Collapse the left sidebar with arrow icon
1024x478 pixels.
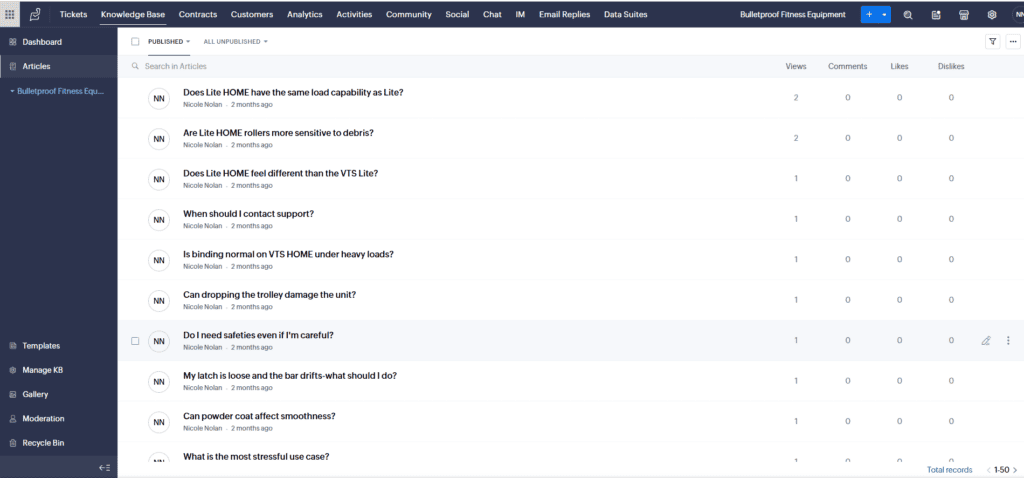pos(104,468)
